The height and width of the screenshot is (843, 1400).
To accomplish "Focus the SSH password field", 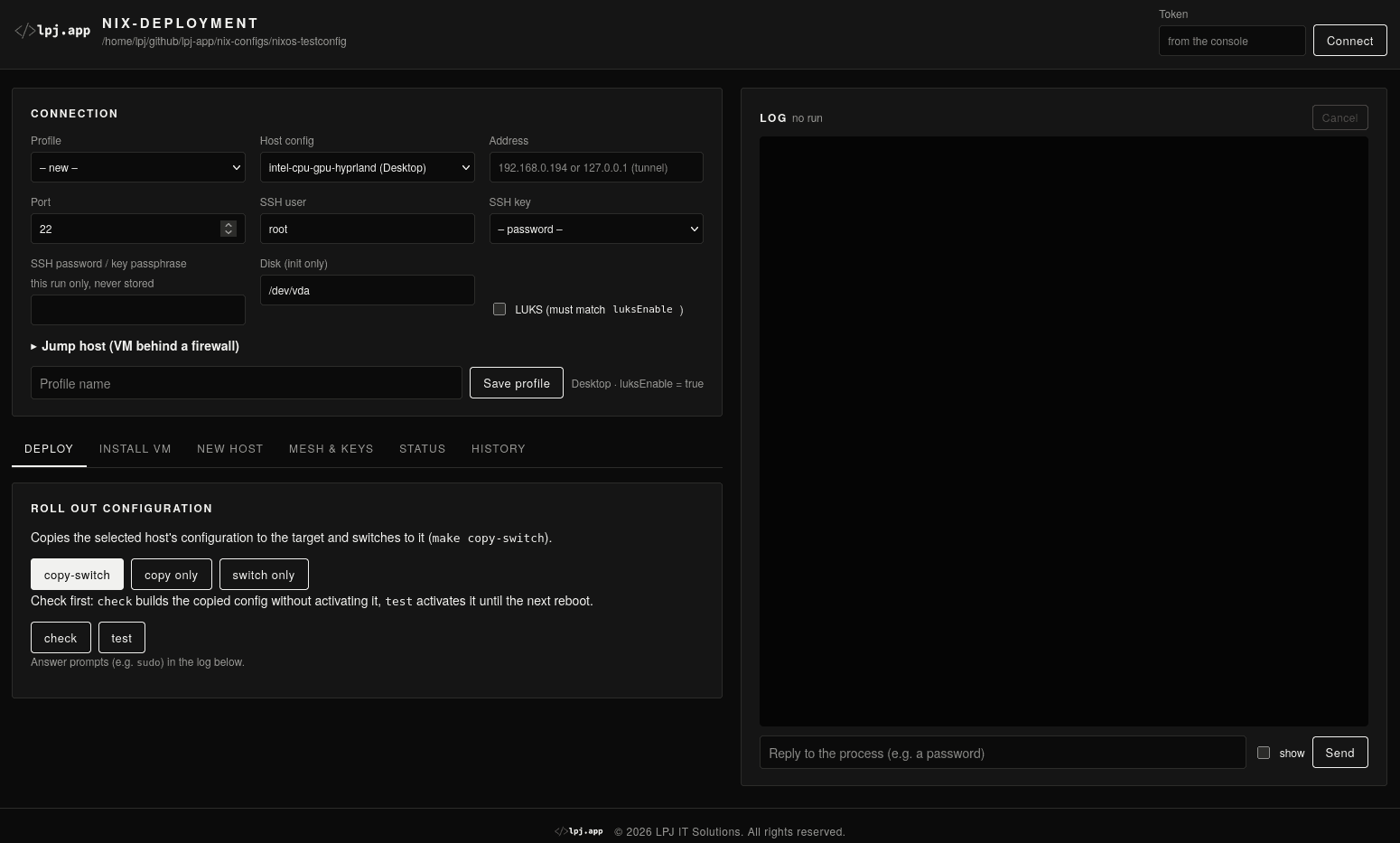I will (x=138, y=310).
